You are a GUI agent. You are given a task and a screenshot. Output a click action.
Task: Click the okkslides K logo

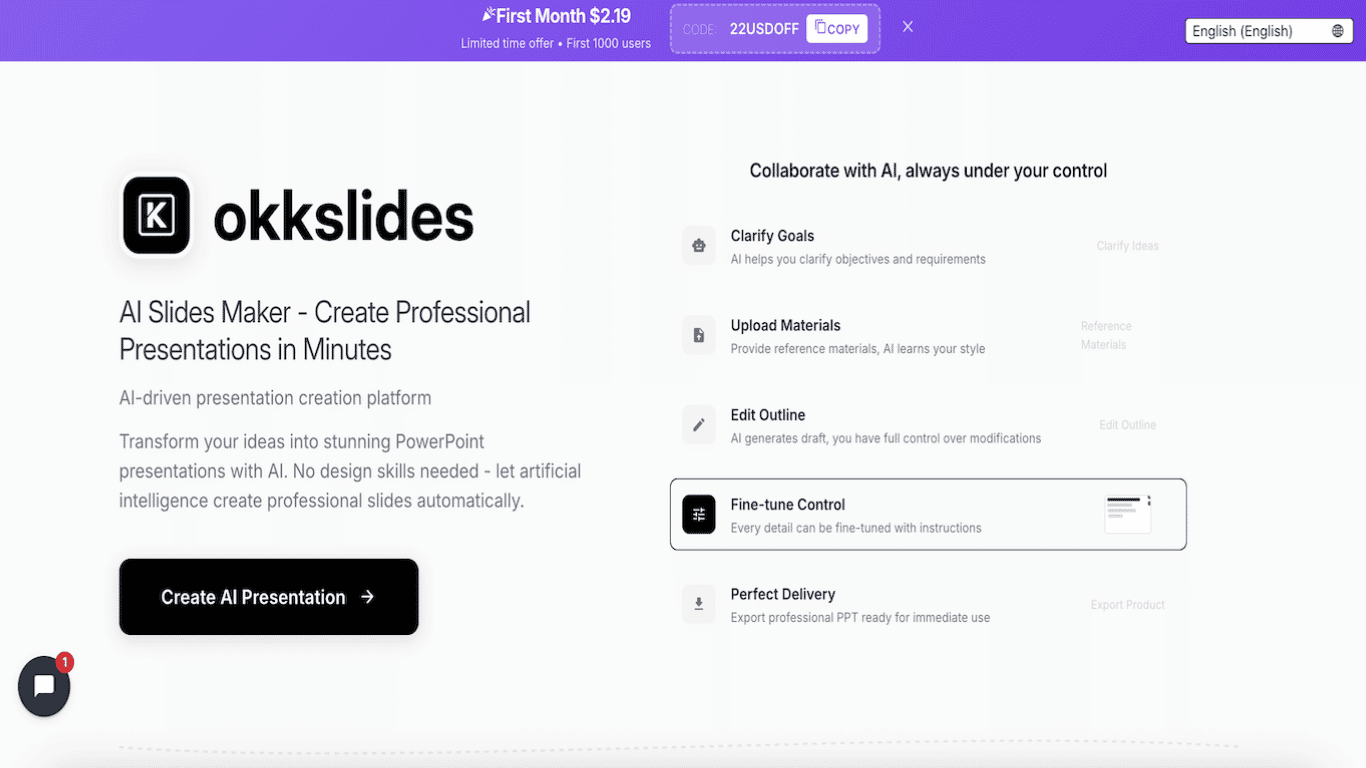(156, 214)
